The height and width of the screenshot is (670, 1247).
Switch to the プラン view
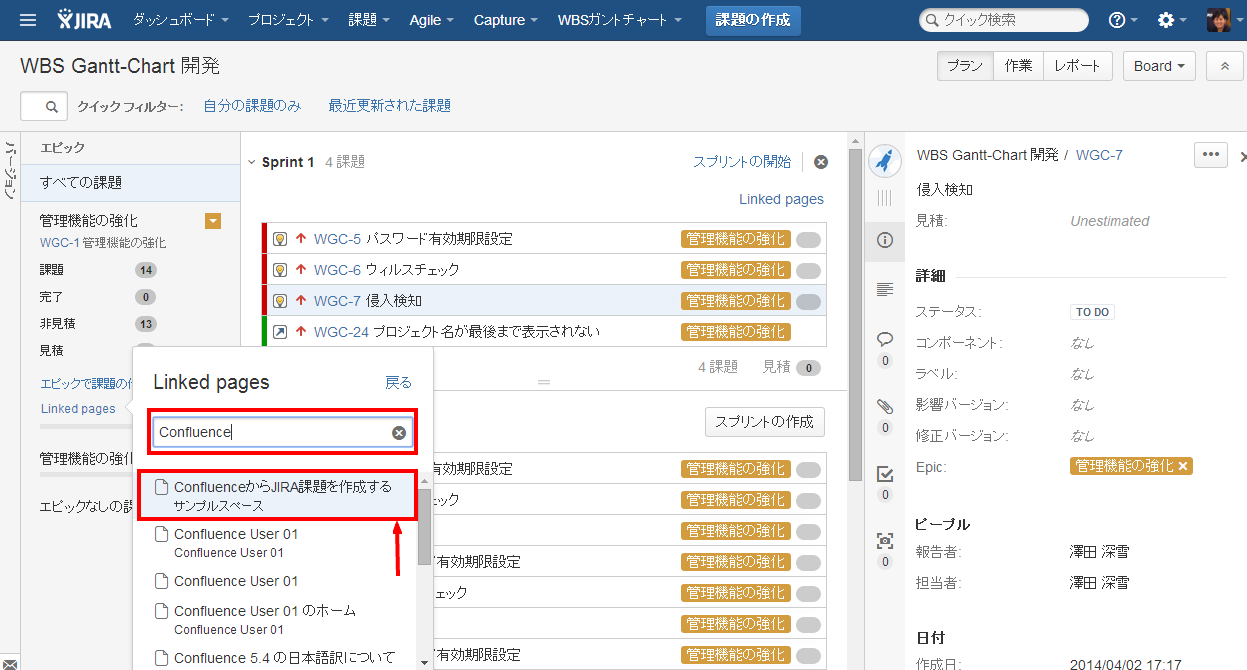(x=965, y=66)
